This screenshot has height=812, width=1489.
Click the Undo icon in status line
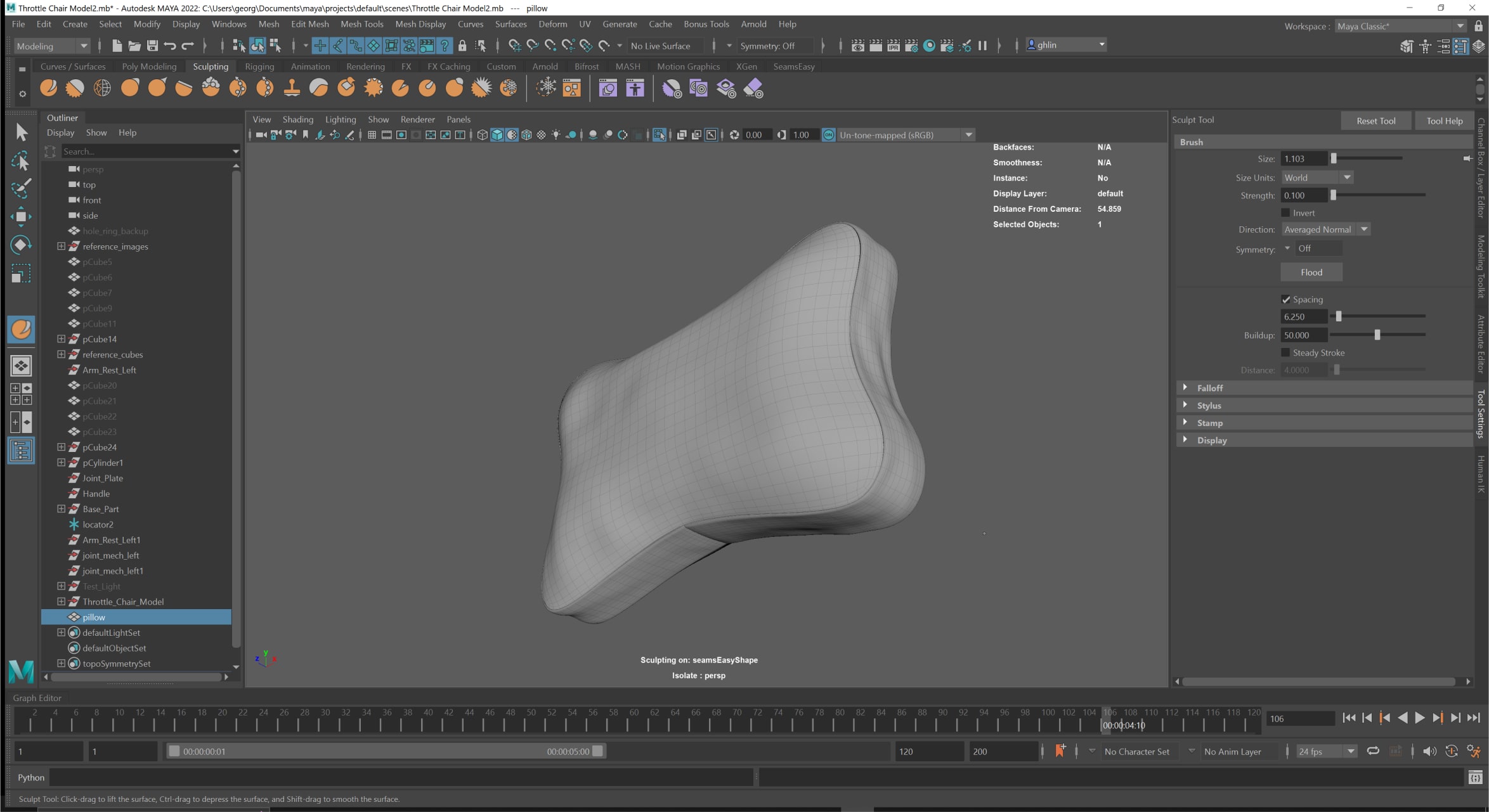(169, 46)
